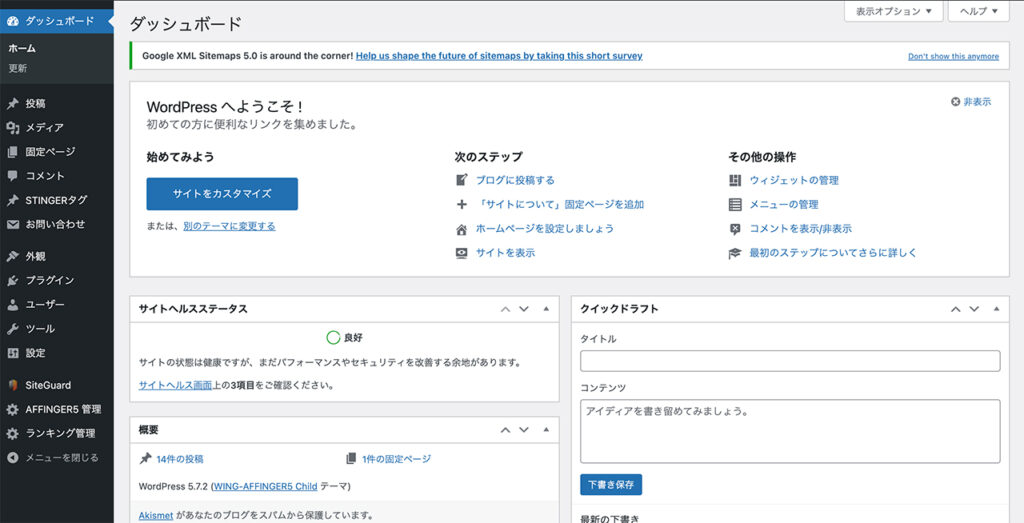
Task: Open the sitemaps short survey link
Action: click(x=499, y=55)
